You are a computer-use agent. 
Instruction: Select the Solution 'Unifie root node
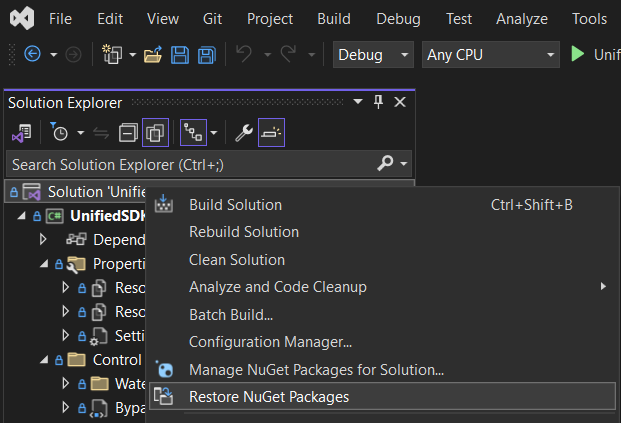point(76,192)
